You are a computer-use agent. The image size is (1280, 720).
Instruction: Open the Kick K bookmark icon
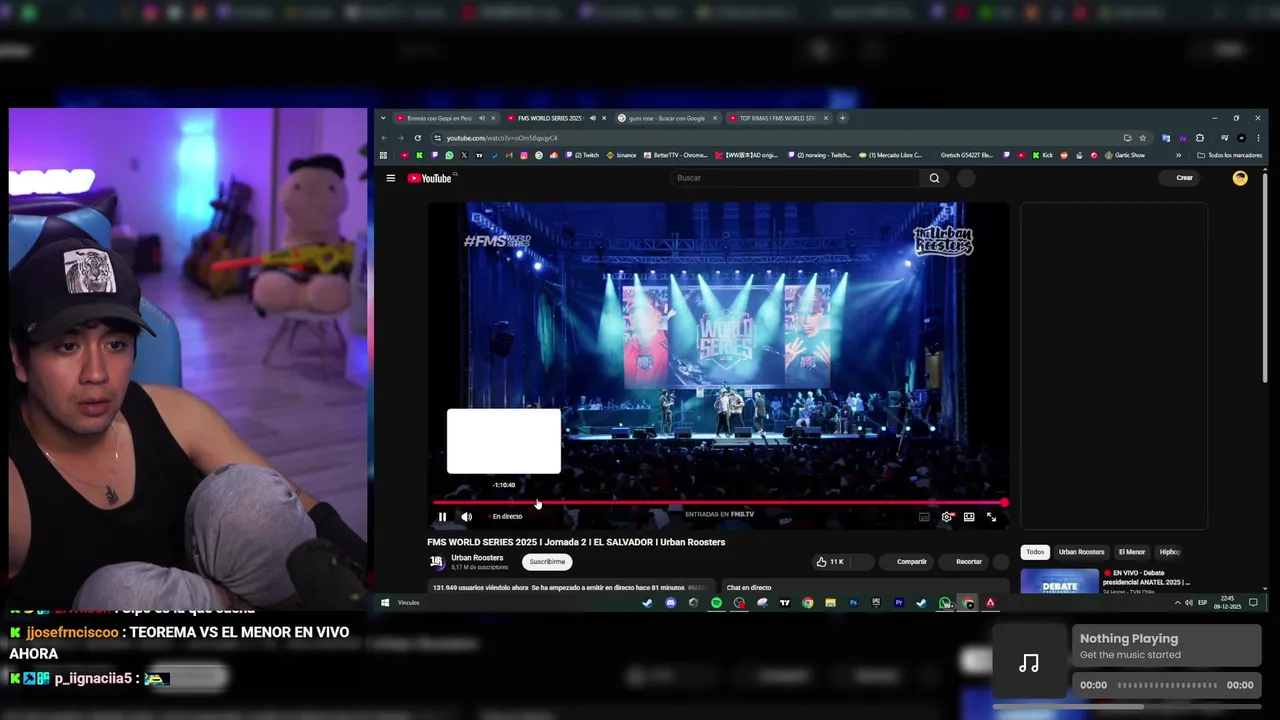419,155
